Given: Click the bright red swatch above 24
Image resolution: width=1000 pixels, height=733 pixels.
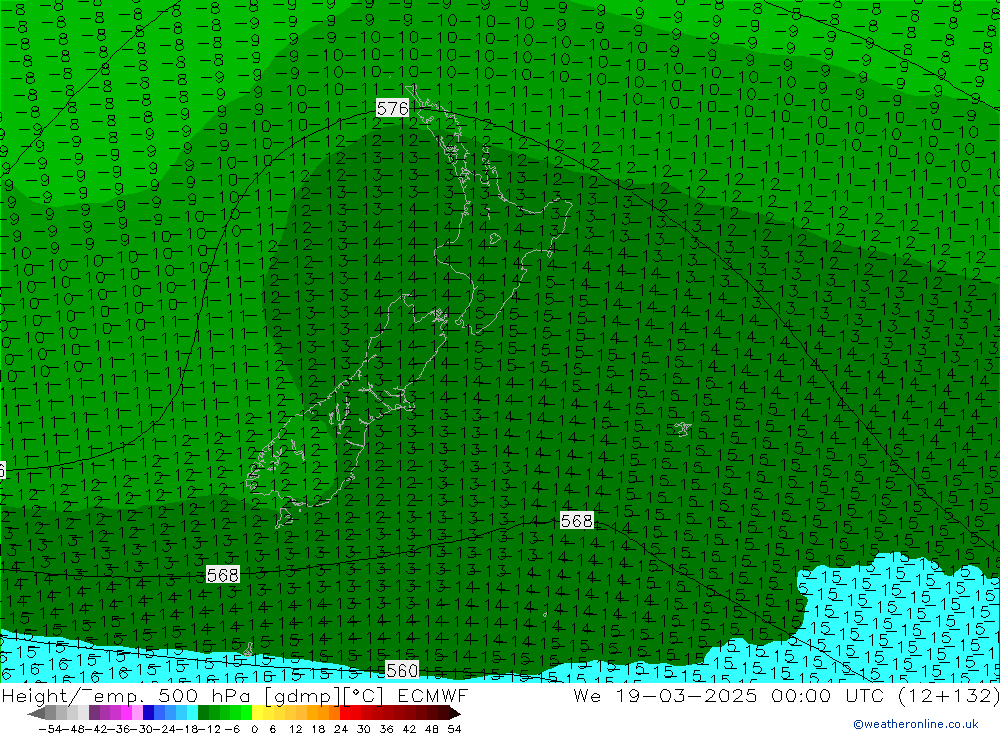Looking at the screenshot, I should coord(345,713).
